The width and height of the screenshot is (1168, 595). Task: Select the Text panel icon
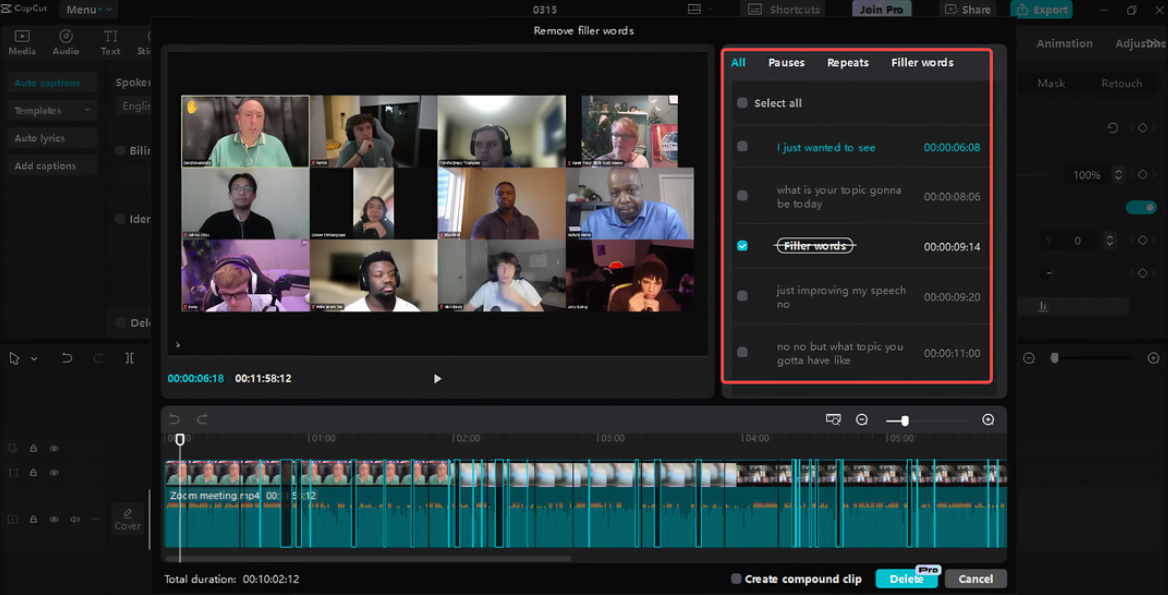tap(111, 40)
